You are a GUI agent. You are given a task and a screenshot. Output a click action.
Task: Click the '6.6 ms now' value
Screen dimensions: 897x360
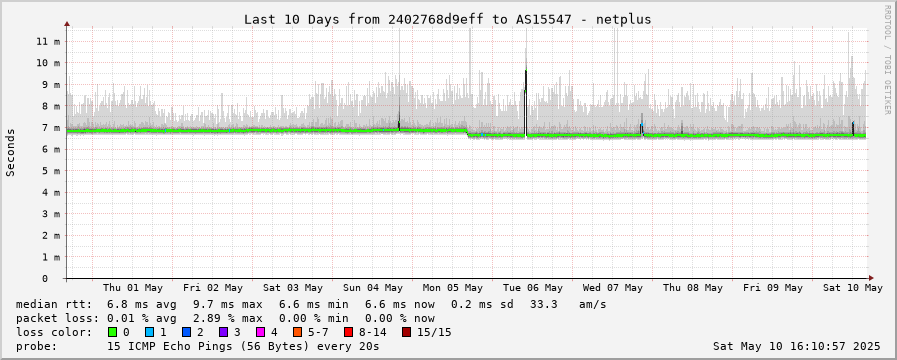(x=399, y=304)
